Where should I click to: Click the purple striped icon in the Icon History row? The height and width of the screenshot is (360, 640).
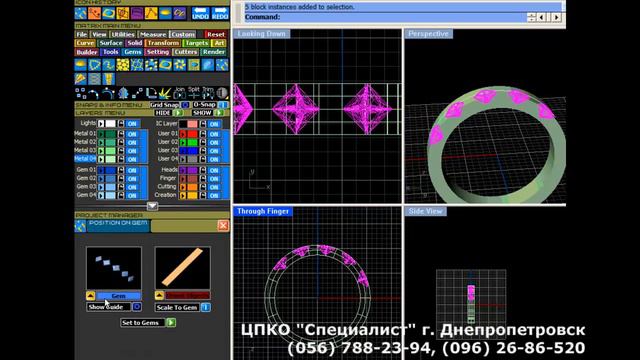(x=137, y=13)
